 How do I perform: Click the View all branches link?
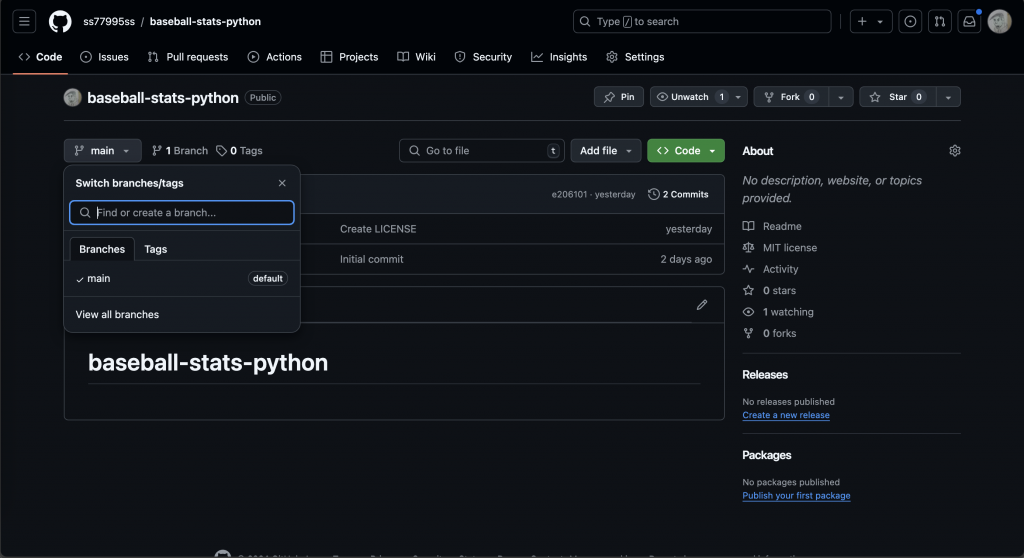[x=117, y=315]
